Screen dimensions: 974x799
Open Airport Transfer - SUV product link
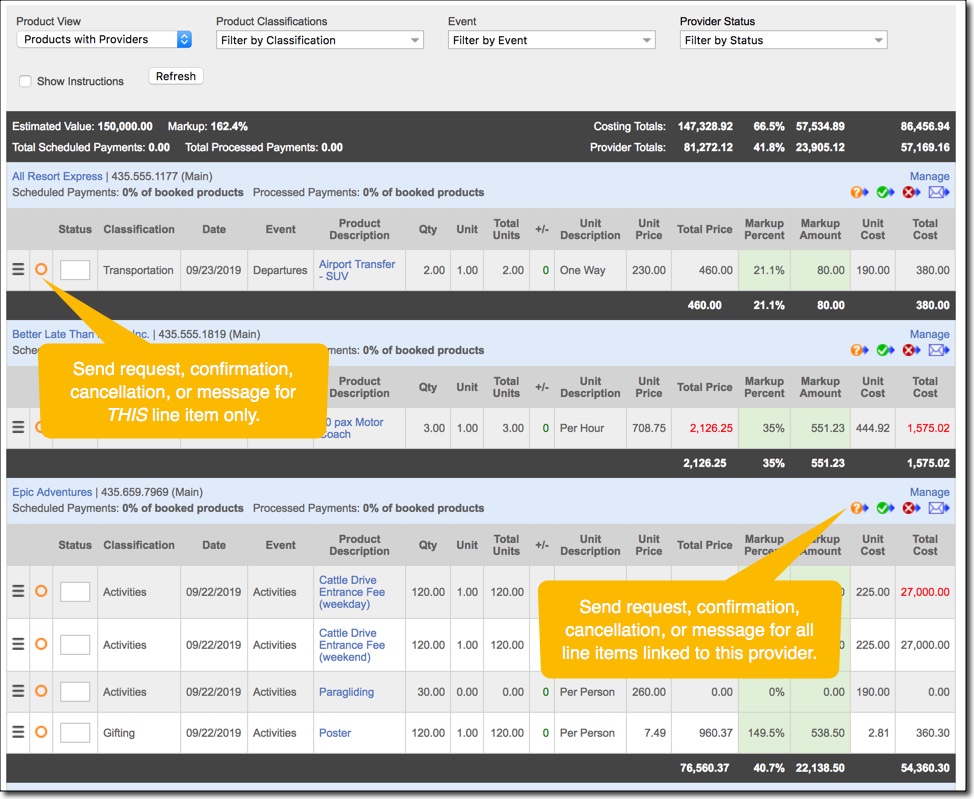357,270
